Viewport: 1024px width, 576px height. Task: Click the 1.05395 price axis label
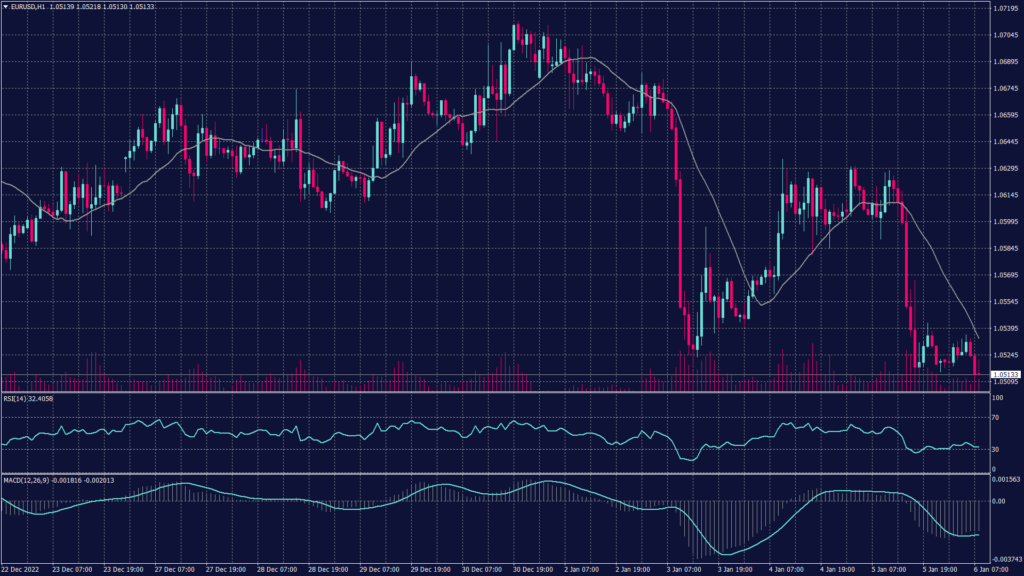(1003, 328)
